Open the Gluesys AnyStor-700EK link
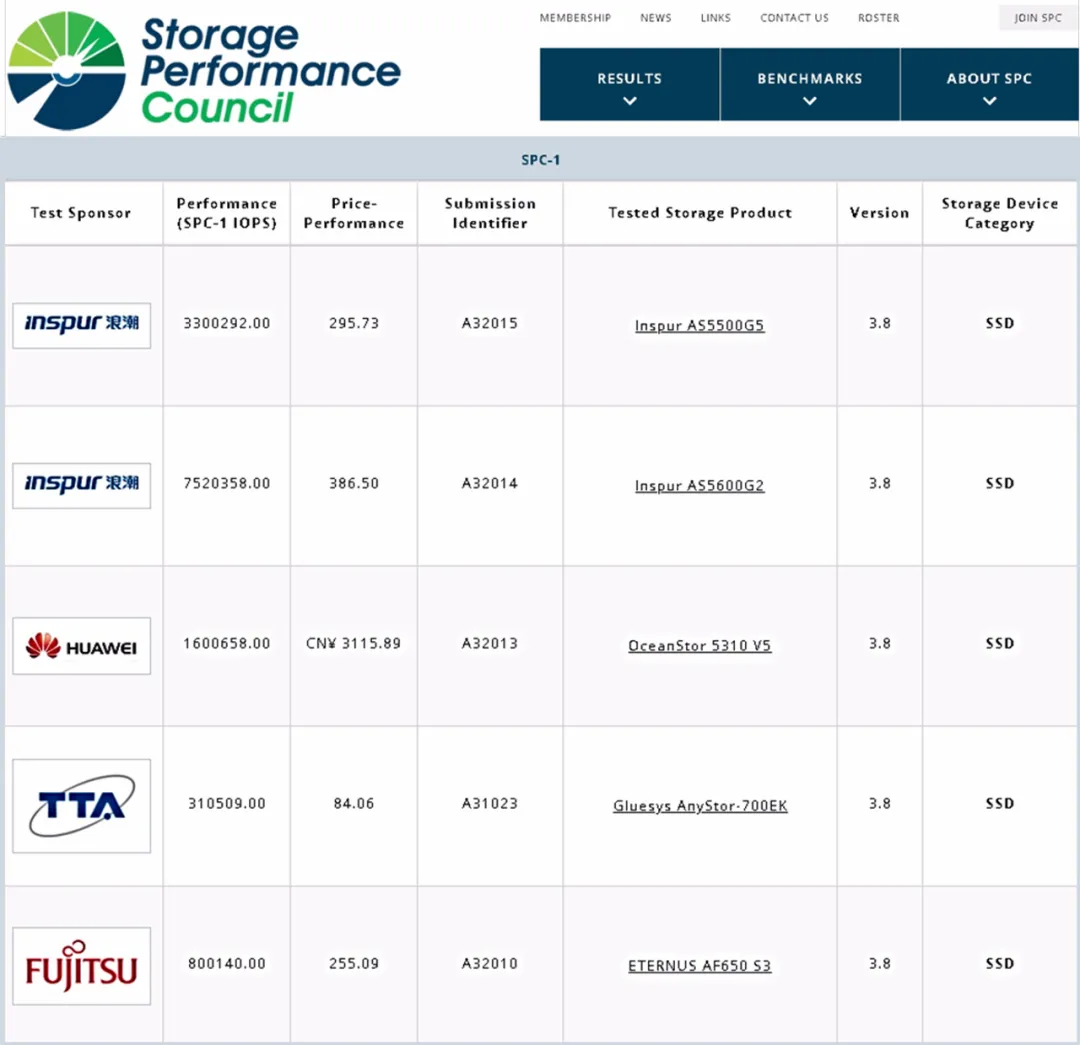The width and height of the screenshot is (1080, 1045). (x=699, y=806)
